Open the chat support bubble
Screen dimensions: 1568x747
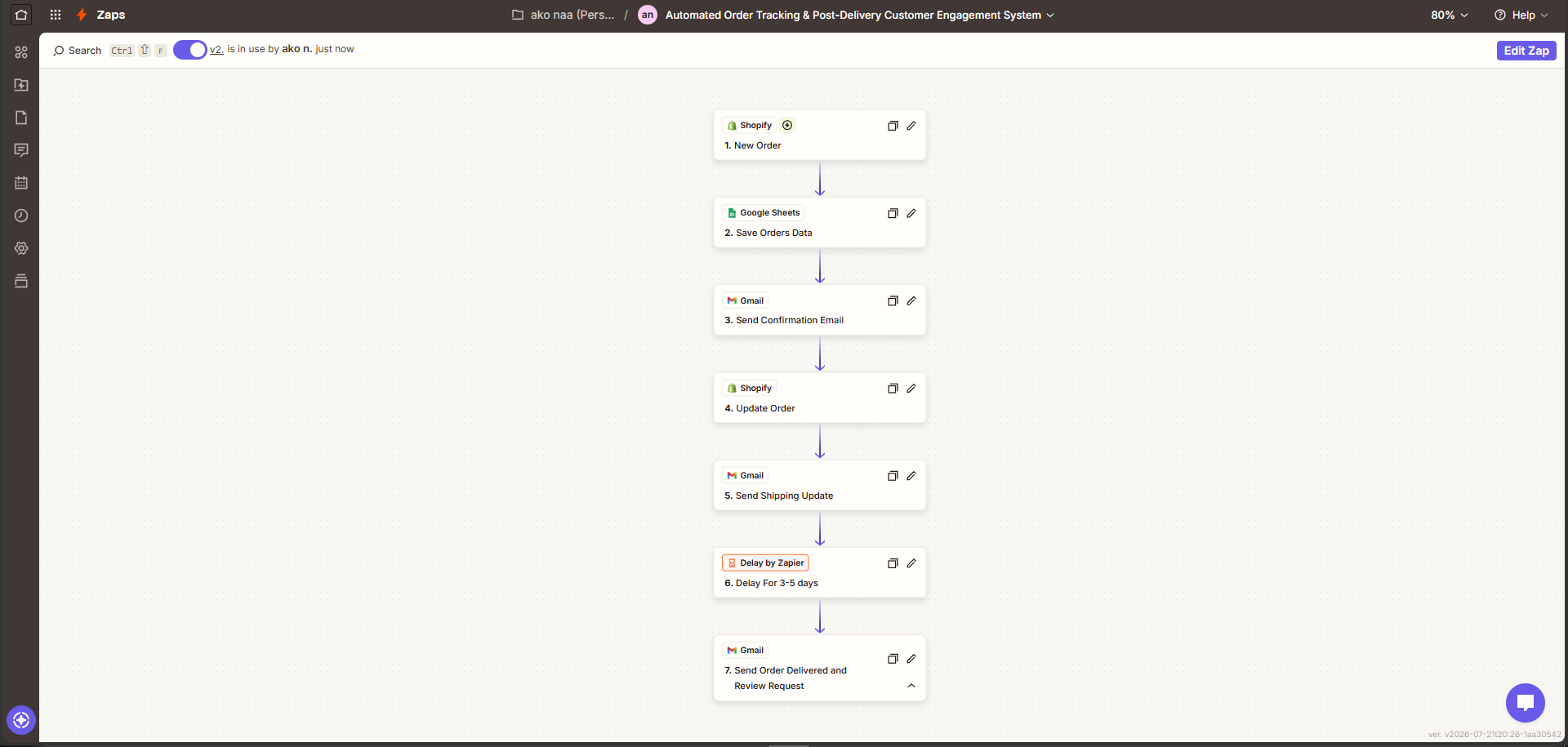pyautogui.click(x=1525, y=702)
